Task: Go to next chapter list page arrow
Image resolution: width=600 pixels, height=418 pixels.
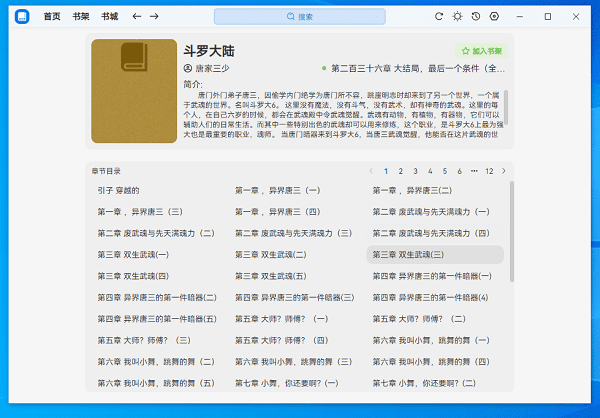Action: click(504, 171)
